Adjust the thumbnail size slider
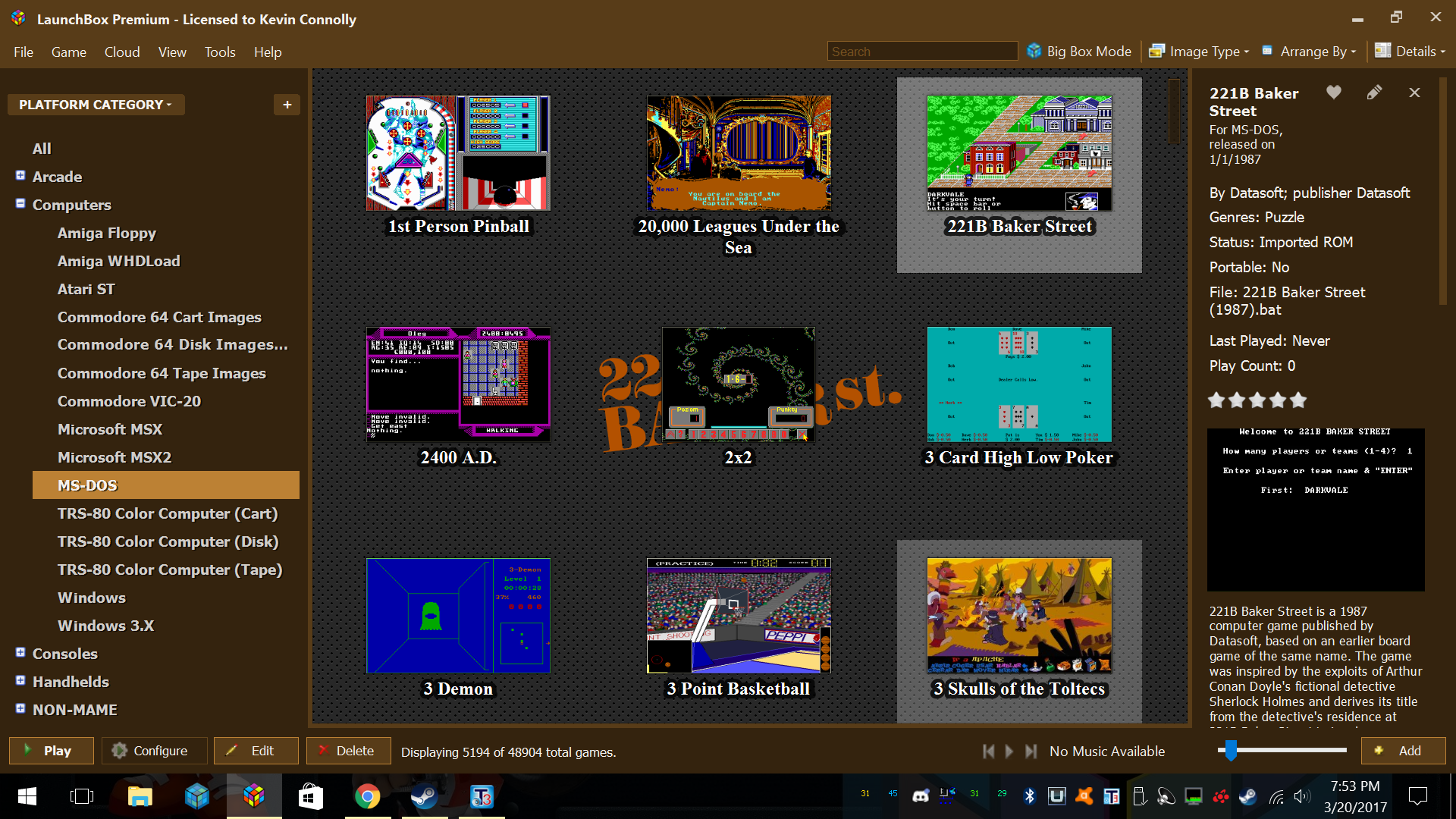The height and width of the screenshot is (819, 1456). 1231,750
